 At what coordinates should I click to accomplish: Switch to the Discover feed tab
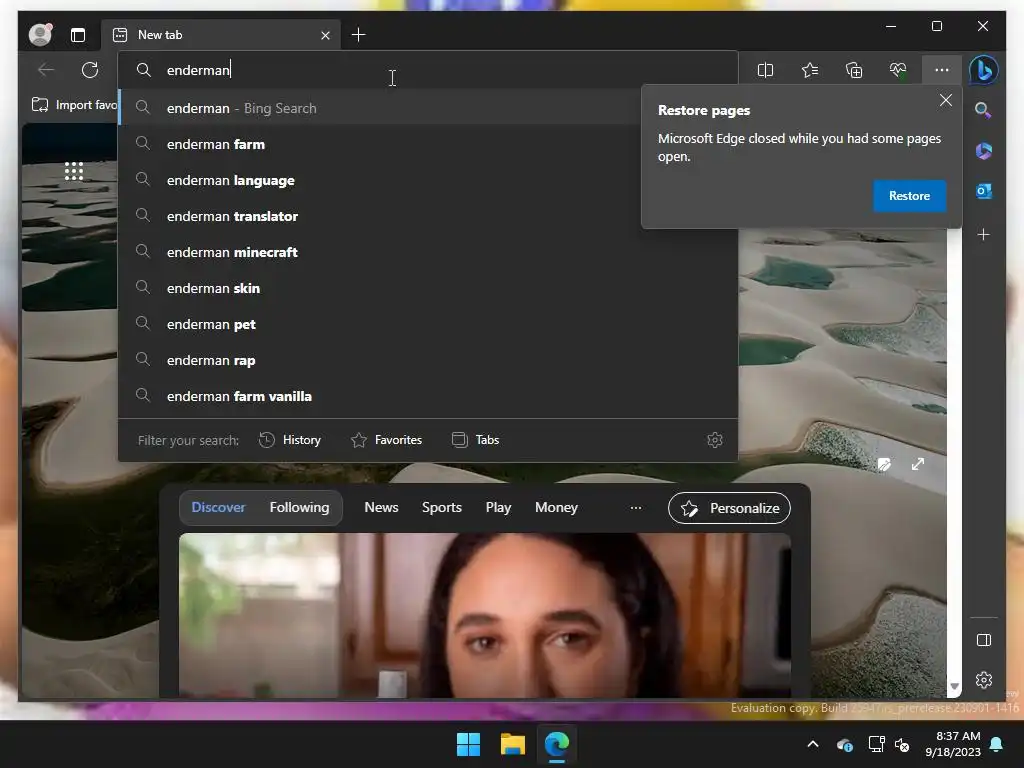point(218,507)
